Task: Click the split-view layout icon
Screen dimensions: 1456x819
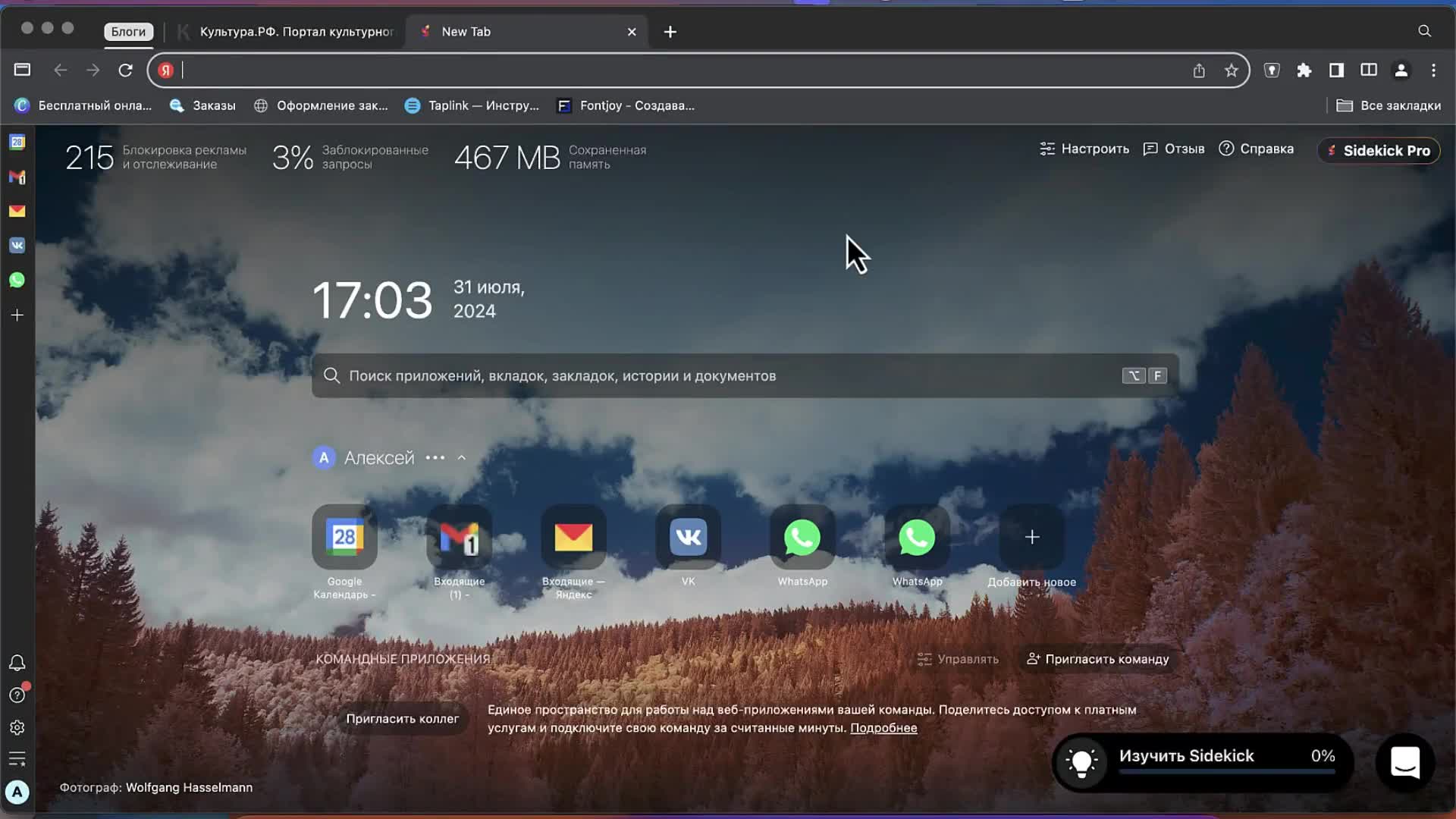Action: pyautogui.click(x=1369, y=70)
